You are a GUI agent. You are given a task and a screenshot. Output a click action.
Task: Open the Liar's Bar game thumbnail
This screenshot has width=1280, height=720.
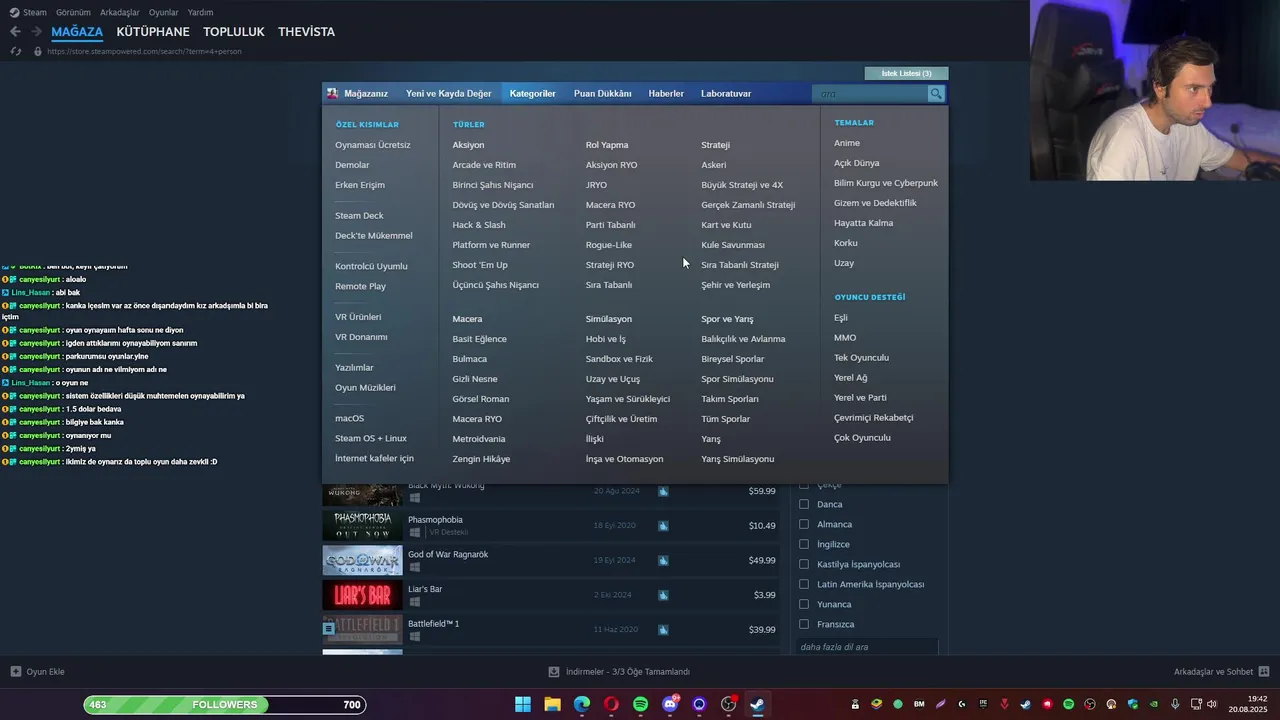point(362,595)
